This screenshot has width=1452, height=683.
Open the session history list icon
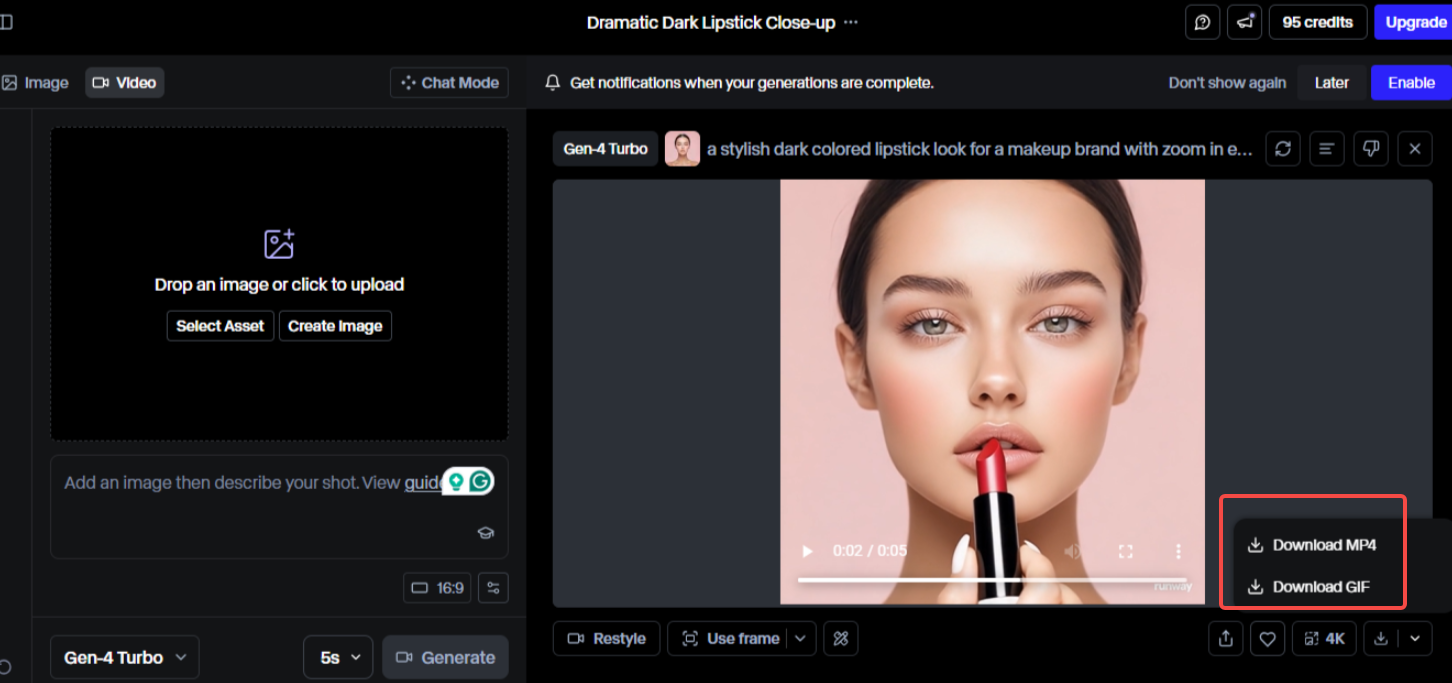tap(1327, 148)
